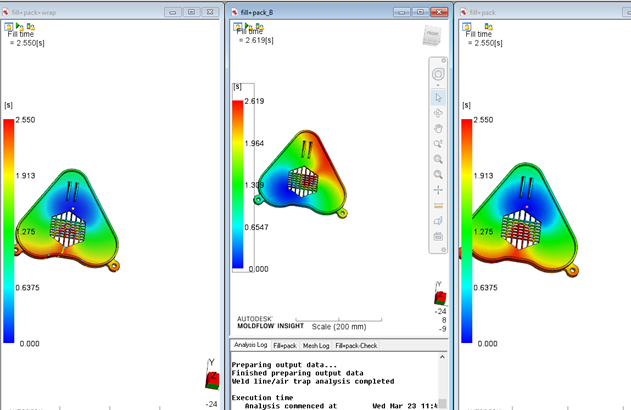Restore the fill+pack_B window size
The image size is (631, 410).
point(420,12)
